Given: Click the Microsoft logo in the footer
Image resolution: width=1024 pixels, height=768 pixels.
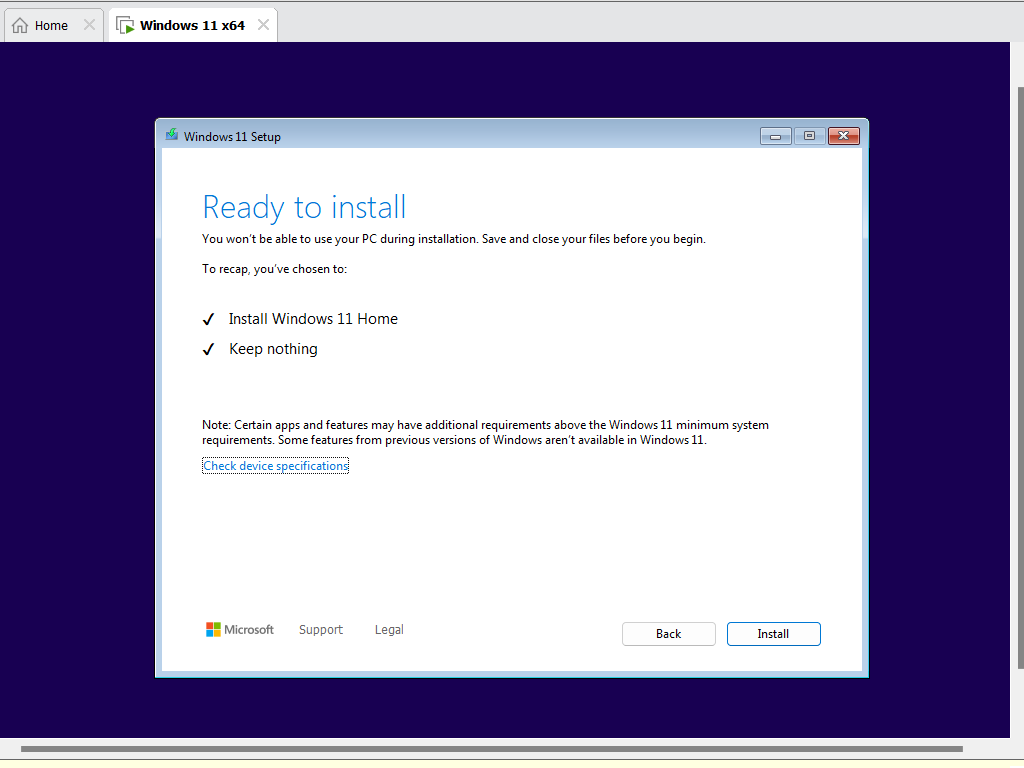Looking at the screenshot, I should 240,630.
